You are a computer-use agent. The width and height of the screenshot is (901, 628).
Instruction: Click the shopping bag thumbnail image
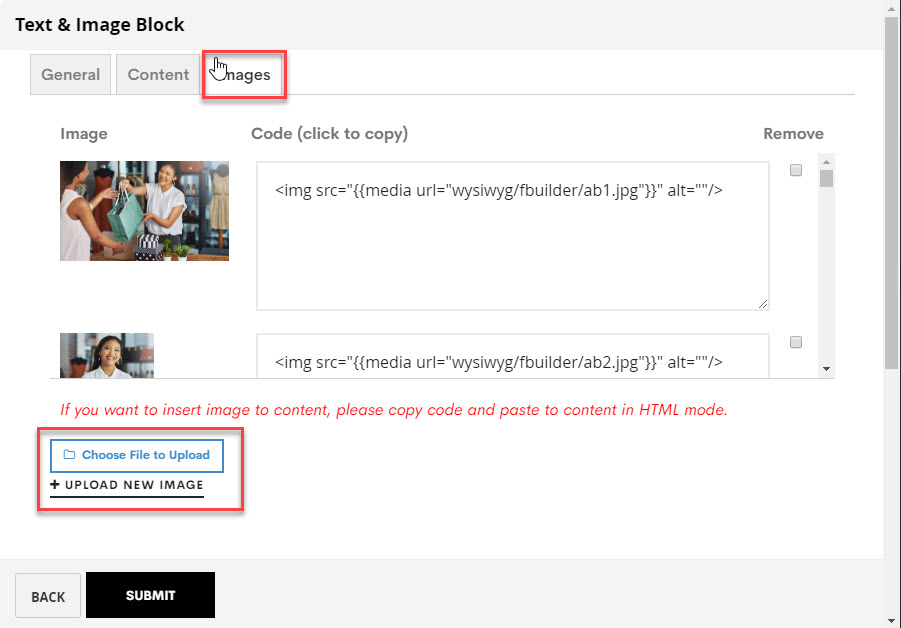tap(145, 211)
